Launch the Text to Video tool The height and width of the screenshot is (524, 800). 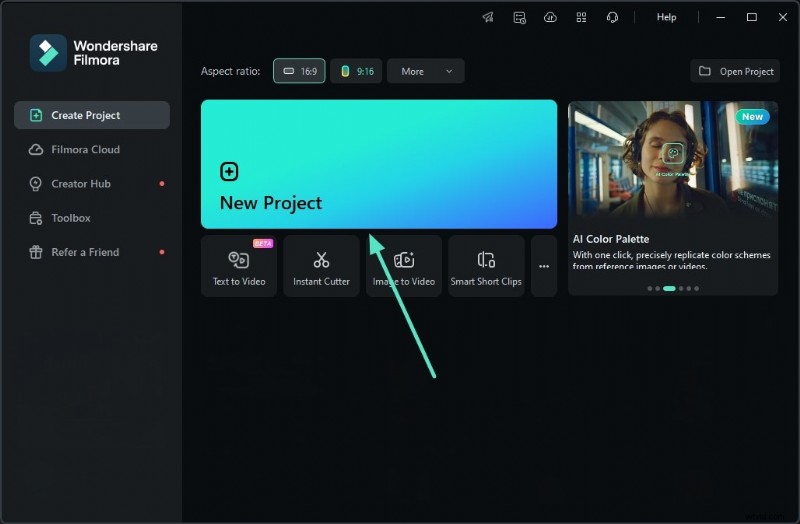coord(239,267)
